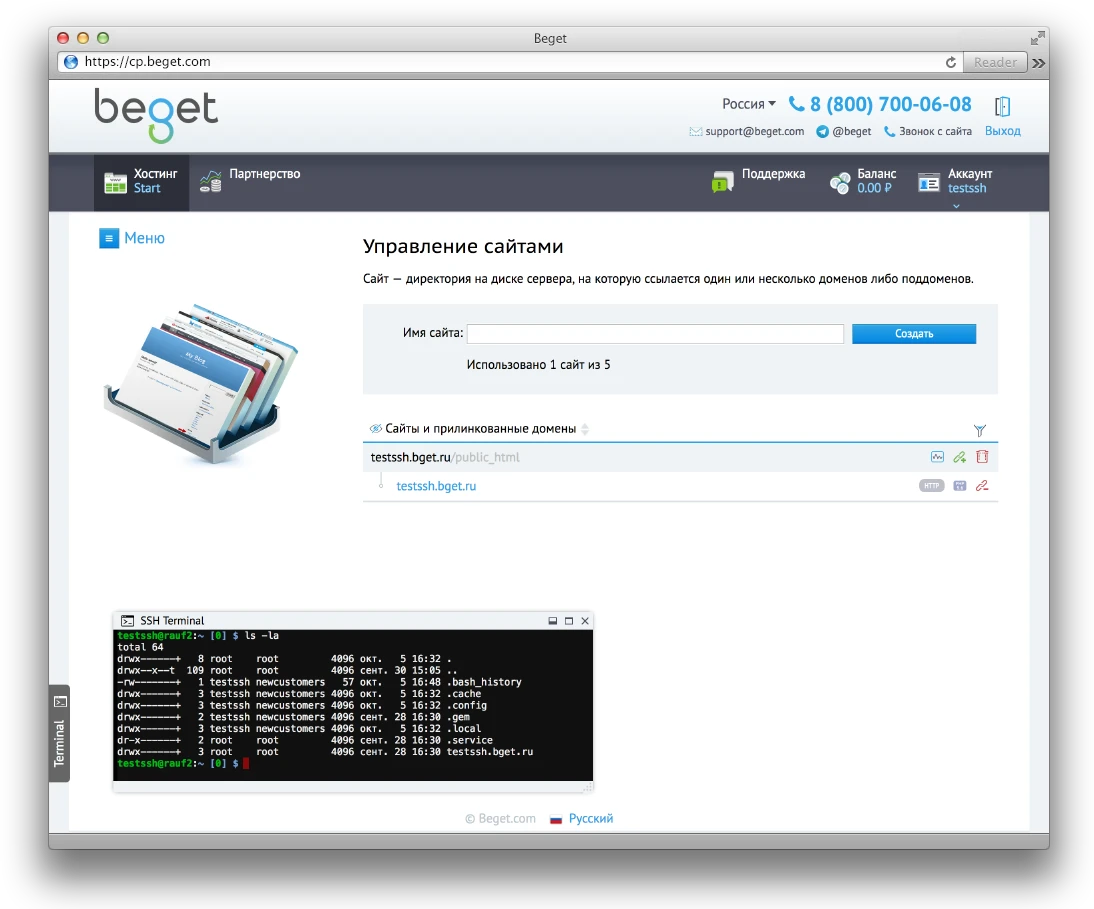Click the exit door icon above Выход

tap(1003, 107)
